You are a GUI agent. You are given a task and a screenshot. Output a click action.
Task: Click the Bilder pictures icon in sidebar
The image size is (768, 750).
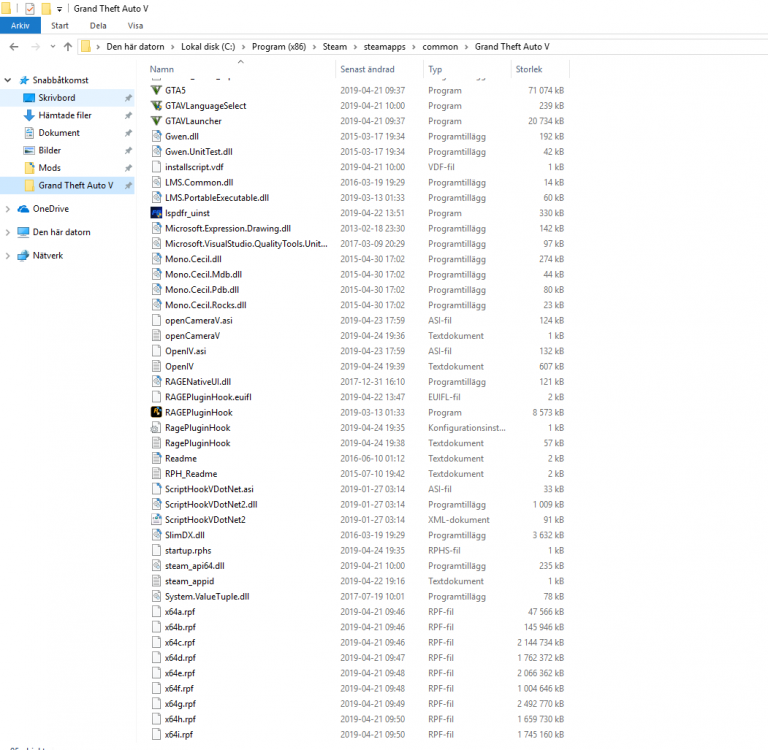pyautogui.click(x=29, y=150)
